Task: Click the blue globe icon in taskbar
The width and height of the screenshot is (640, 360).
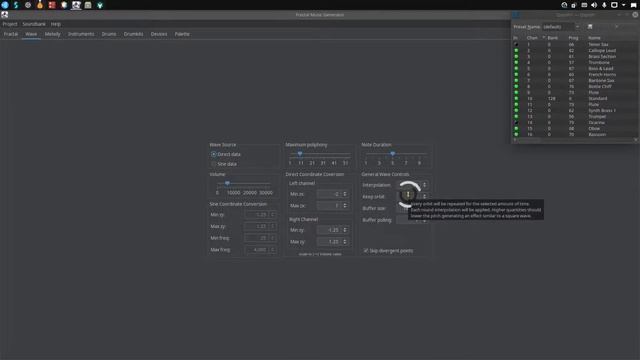Action: (x=5, y=5)
